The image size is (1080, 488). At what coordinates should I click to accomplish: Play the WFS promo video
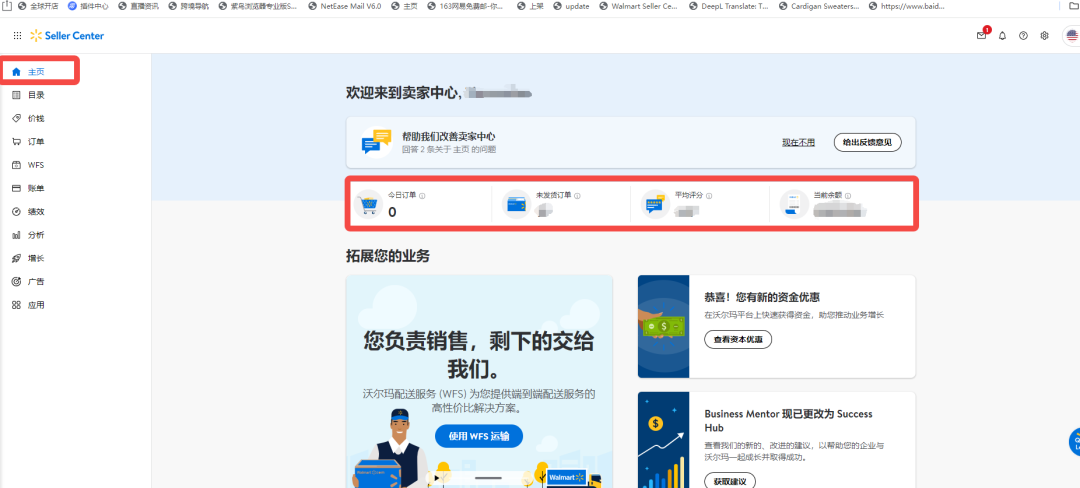435,477
